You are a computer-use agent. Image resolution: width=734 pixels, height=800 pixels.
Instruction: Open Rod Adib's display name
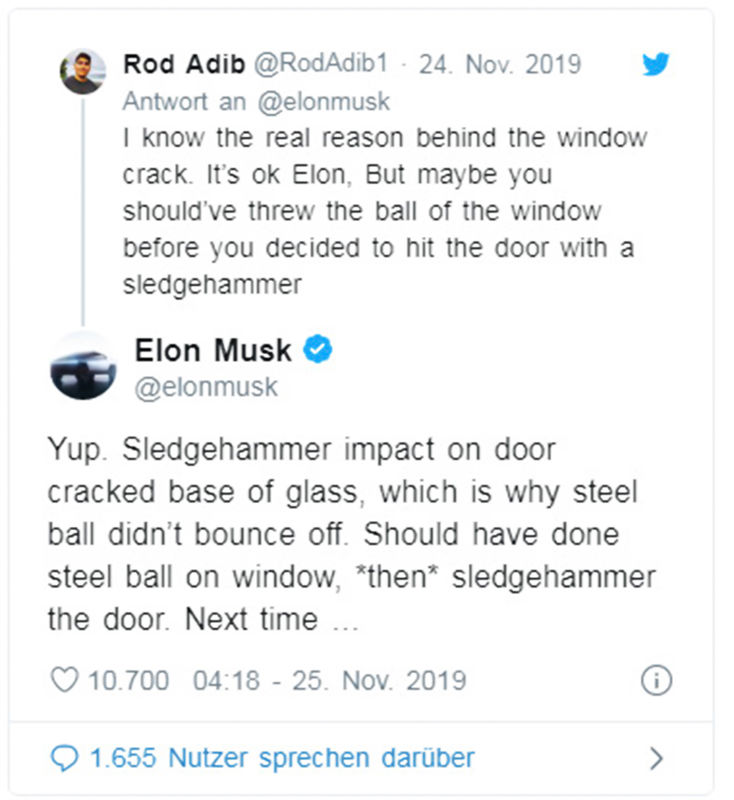click(x=184, y=64)
